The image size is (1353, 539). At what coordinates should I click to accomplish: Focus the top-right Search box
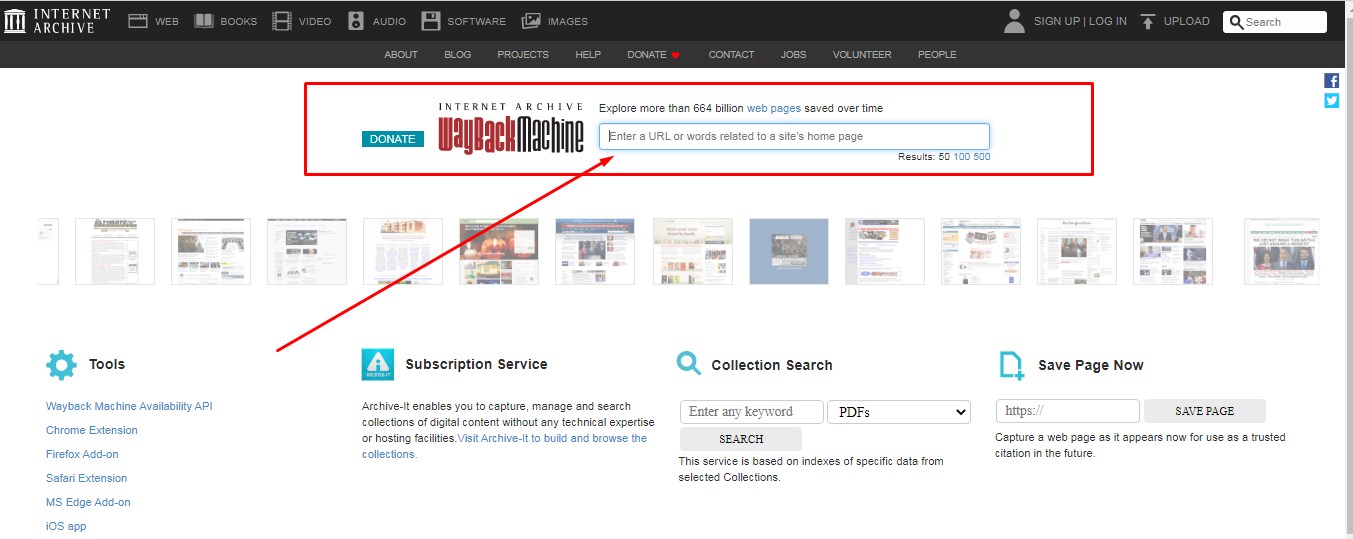(x=1274, y=22)
